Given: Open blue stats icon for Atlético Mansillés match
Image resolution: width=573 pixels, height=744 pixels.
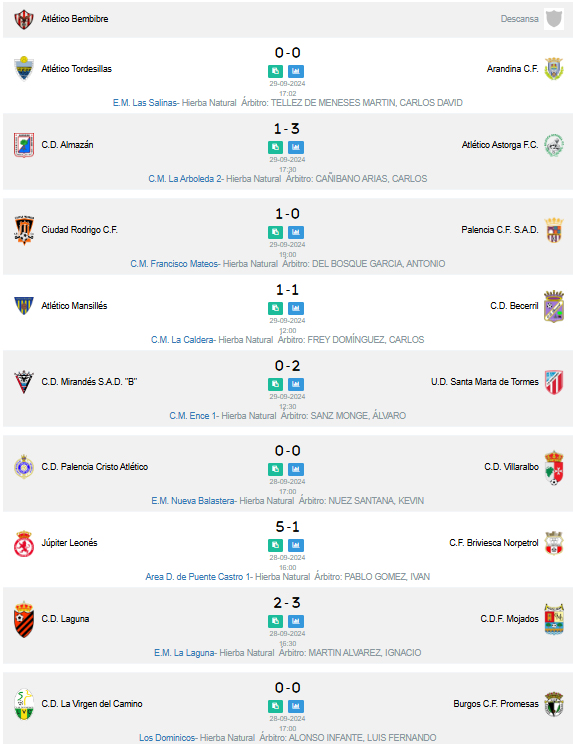Looking at the screenshot, I should (x=296, y=308).
